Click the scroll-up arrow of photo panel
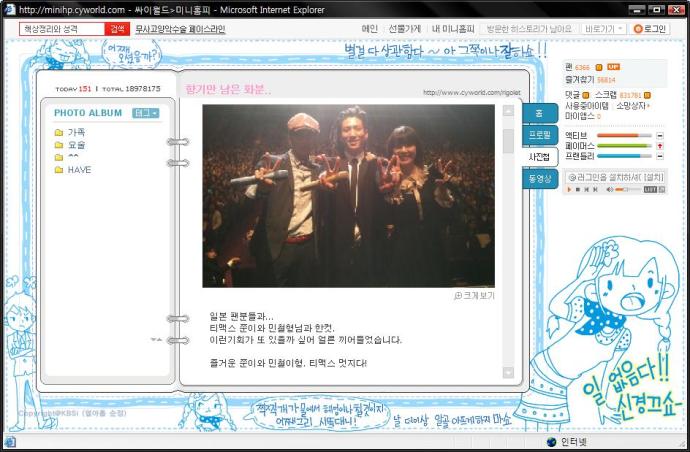The image size is (690, 452). 508,111
